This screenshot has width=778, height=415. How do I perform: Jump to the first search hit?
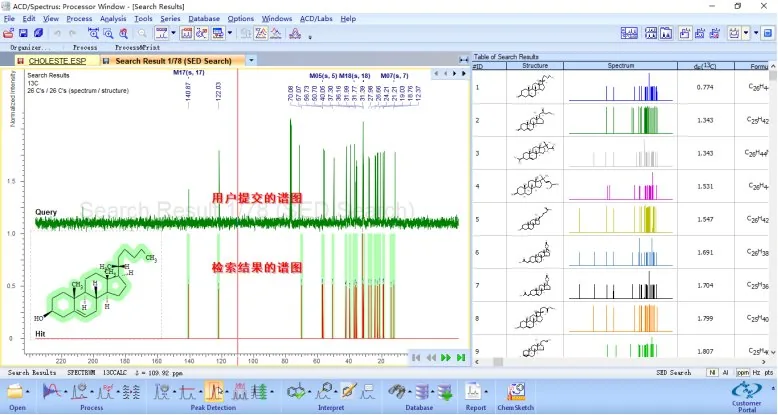point(416,357)
